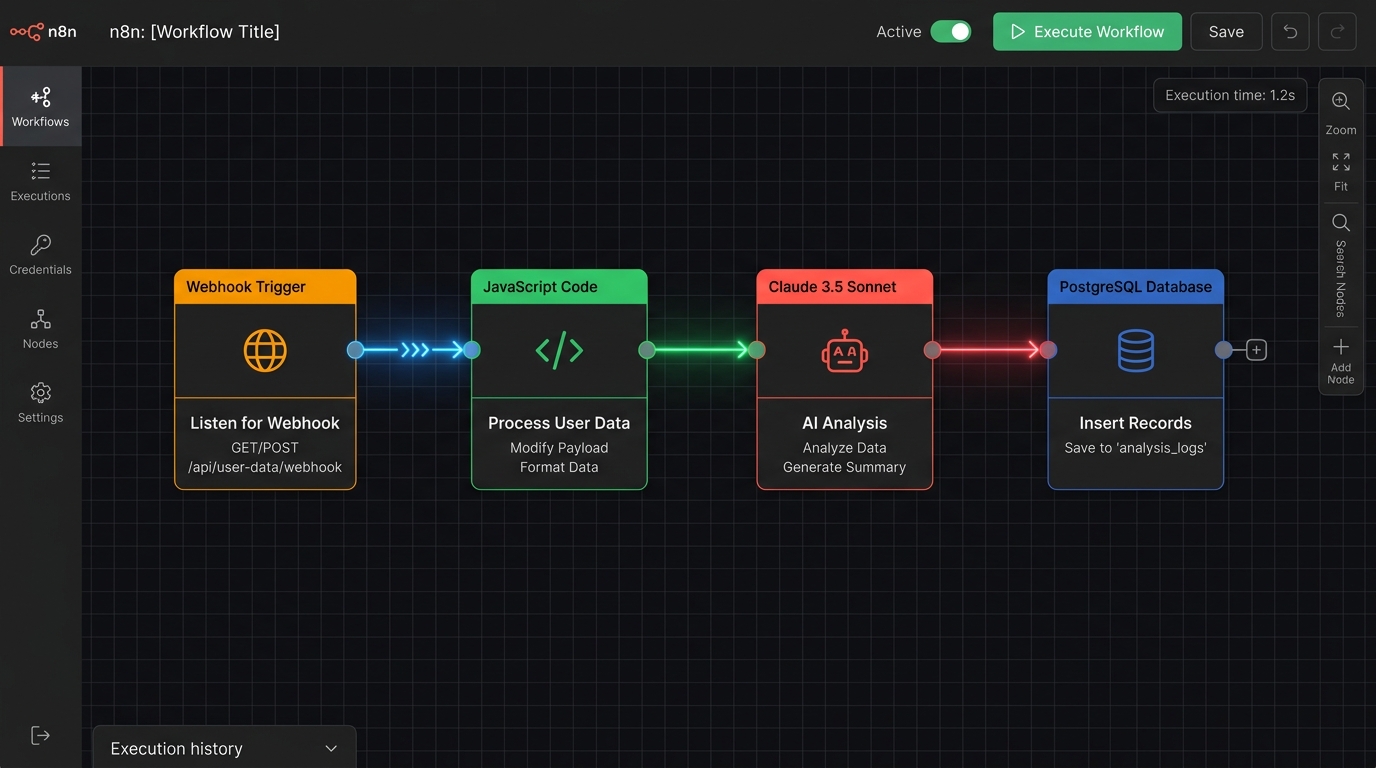Click the red connection line to PostgreSQL node
This screenshot has height=768, width=1376.
pos(990,350)
